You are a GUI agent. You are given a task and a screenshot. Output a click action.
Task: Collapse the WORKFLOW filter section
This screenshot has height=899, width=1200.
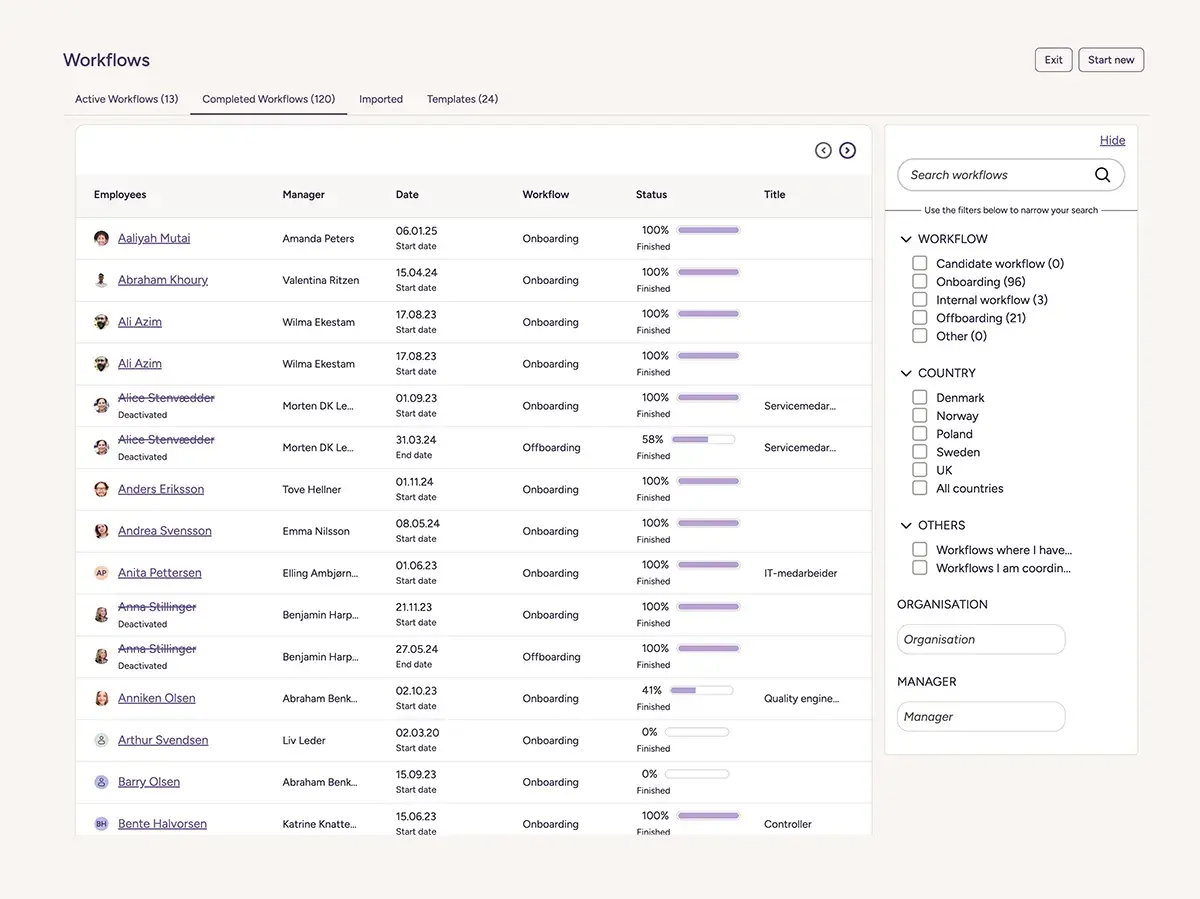pos(906,238)
